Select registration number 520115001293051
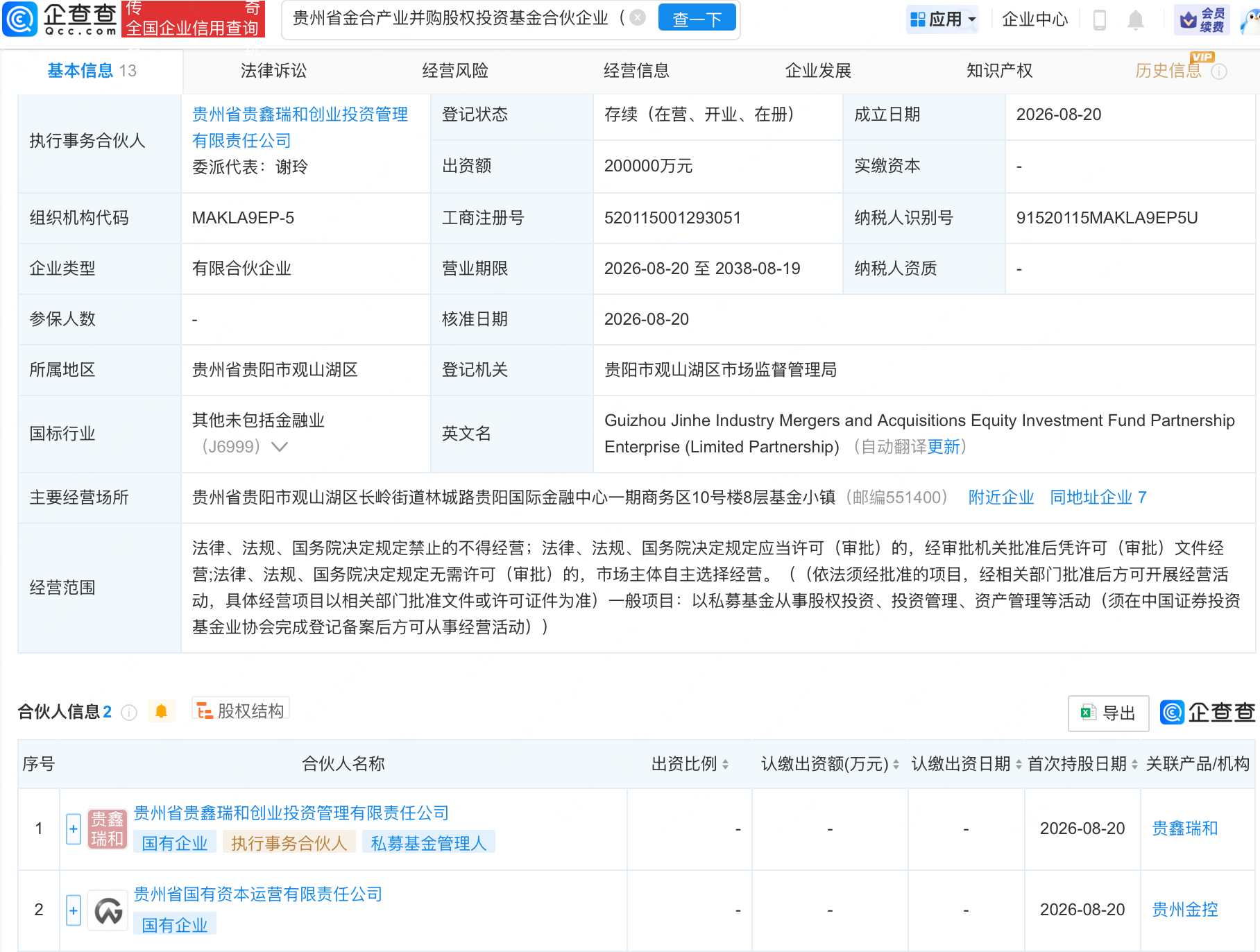 (x=672, y=218)
